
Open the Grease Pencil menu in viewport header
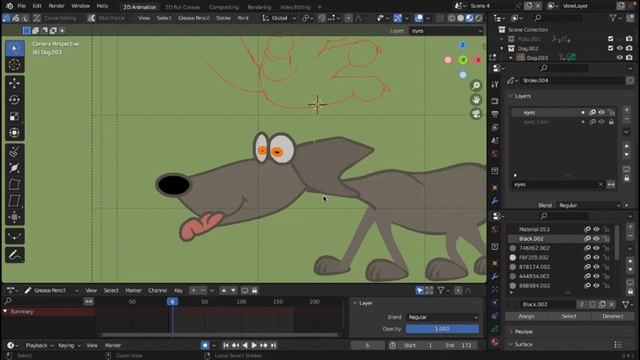point(193,18)
